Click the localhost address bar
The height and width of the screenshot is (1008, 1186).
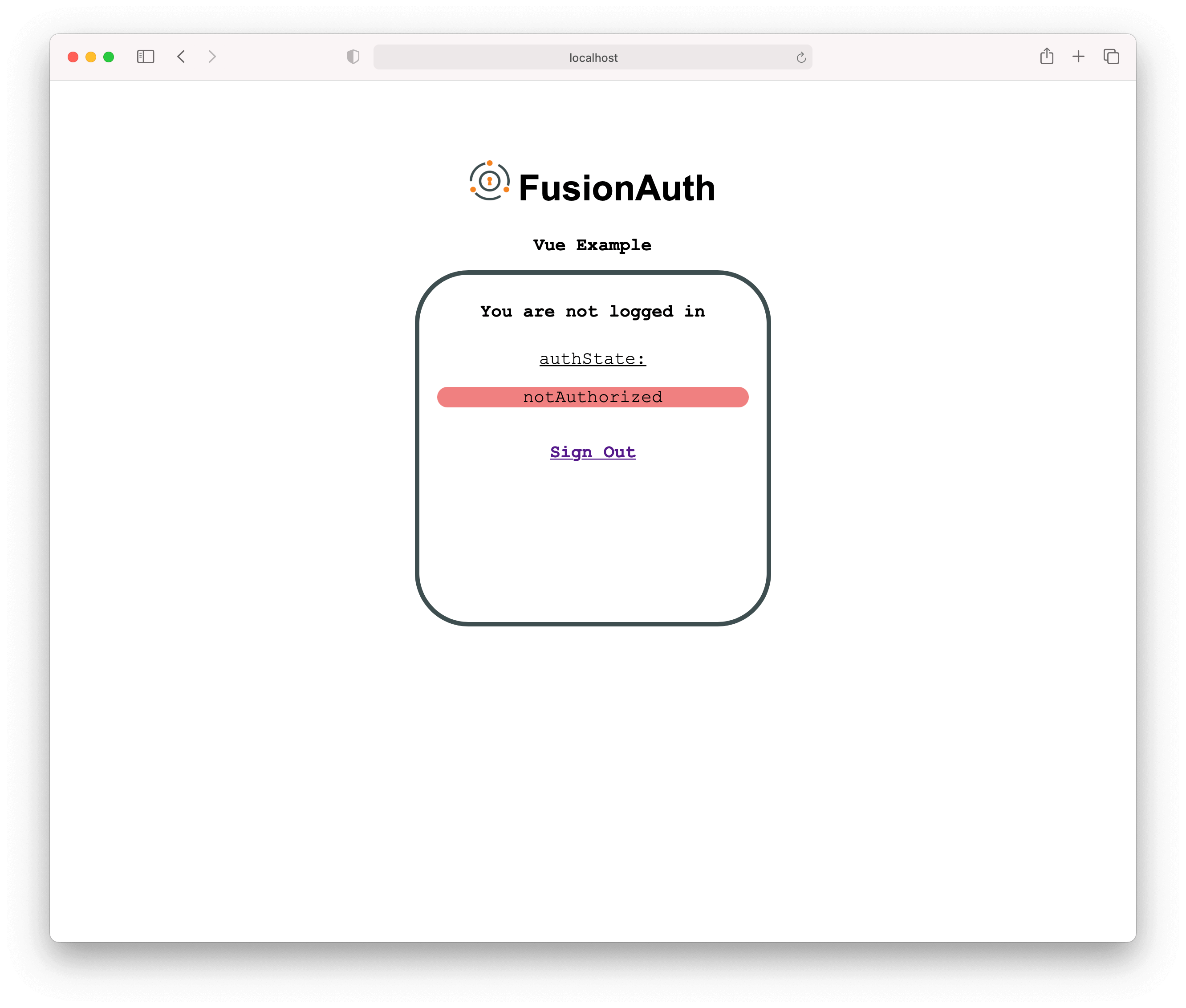(593, 57)
